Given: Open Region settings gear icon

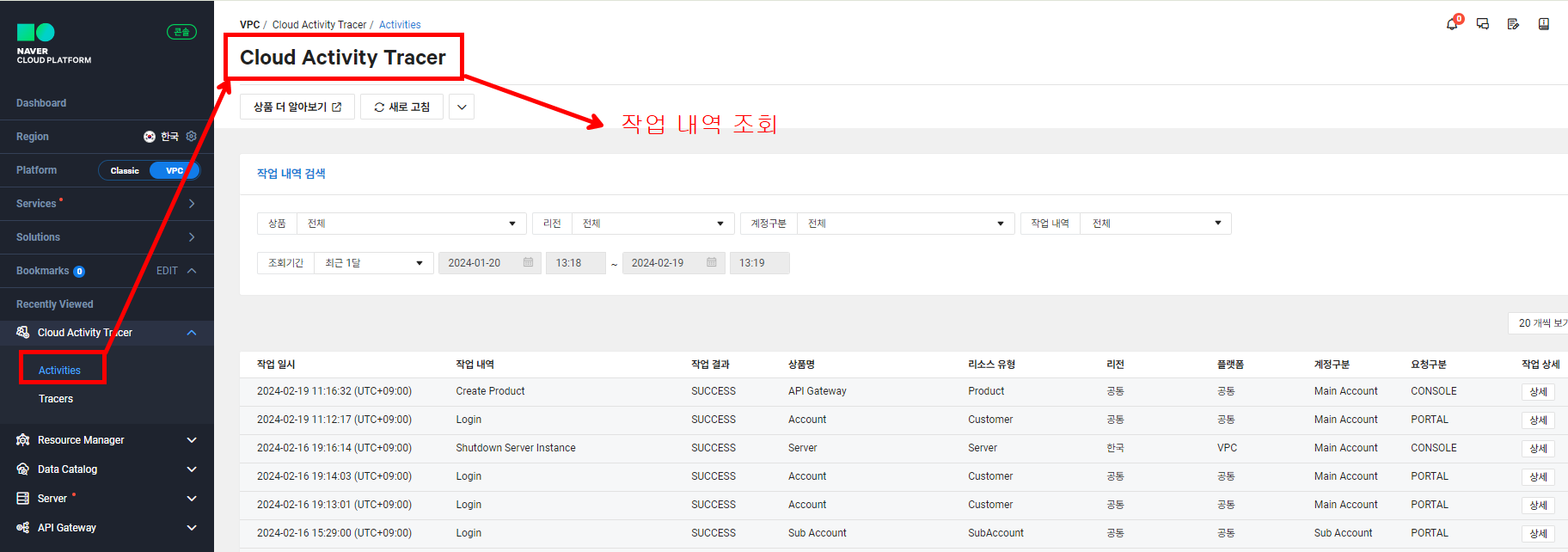Looking at the screenshot, I should (x=192, y=137).
